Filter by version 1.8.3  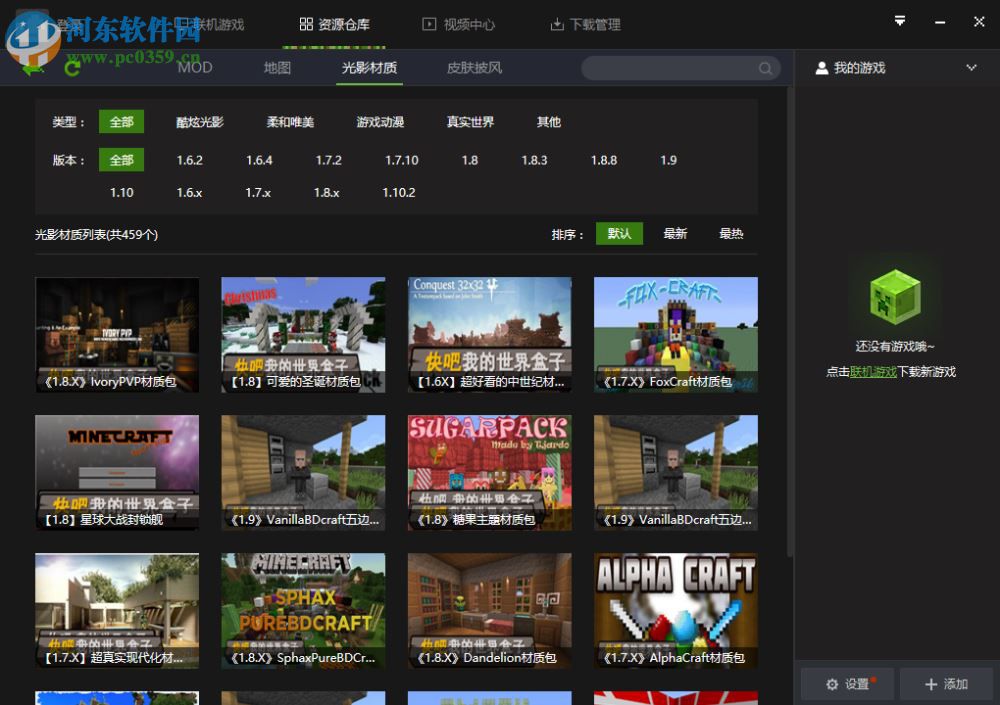(x=534, y=160)
